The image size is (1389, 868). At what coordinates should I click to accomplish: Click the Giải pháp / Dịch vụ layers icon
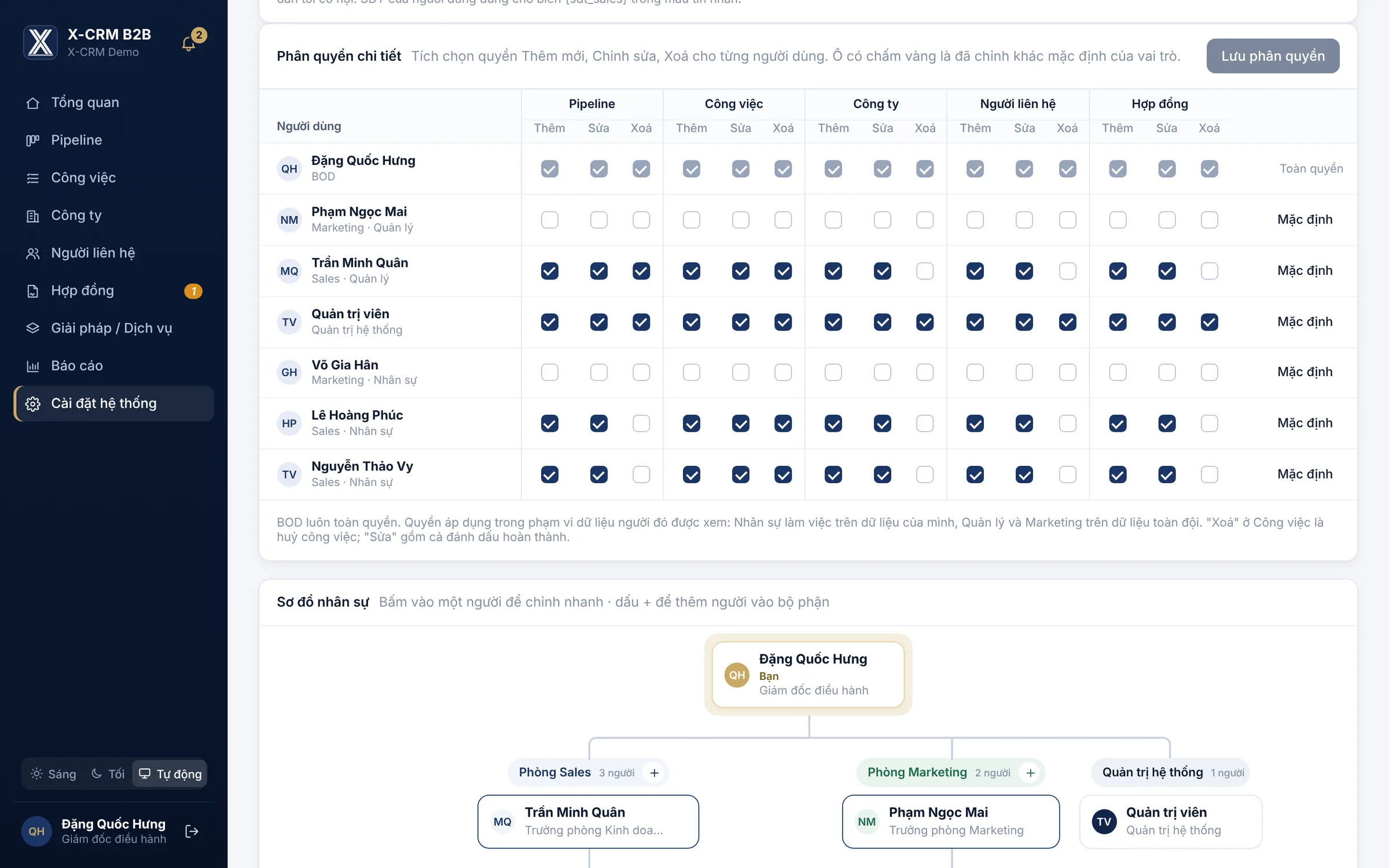(33, 328)
